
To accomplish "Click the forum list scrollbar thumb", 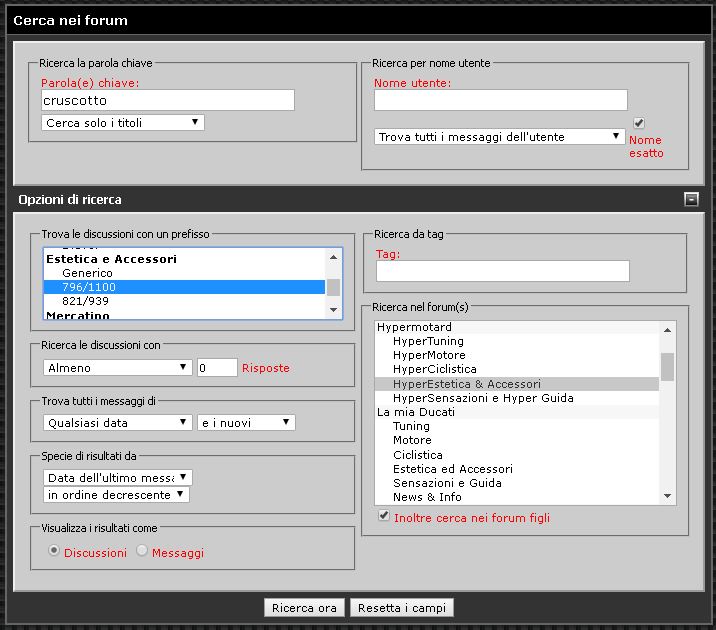I will [x=667, y=367].
